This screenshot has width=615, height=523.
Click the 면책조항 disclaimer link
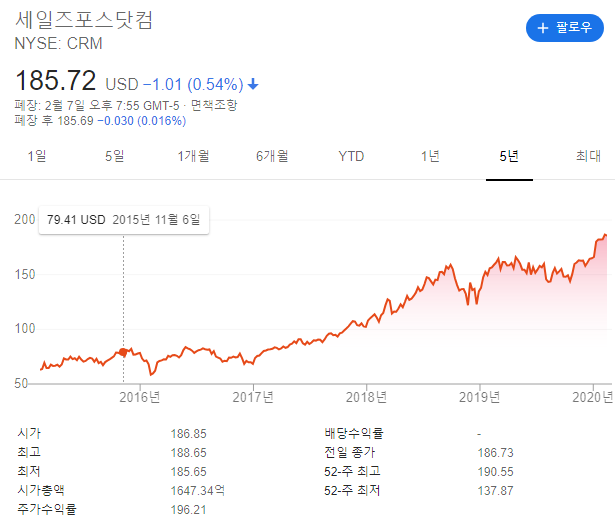tap(214, 105)
